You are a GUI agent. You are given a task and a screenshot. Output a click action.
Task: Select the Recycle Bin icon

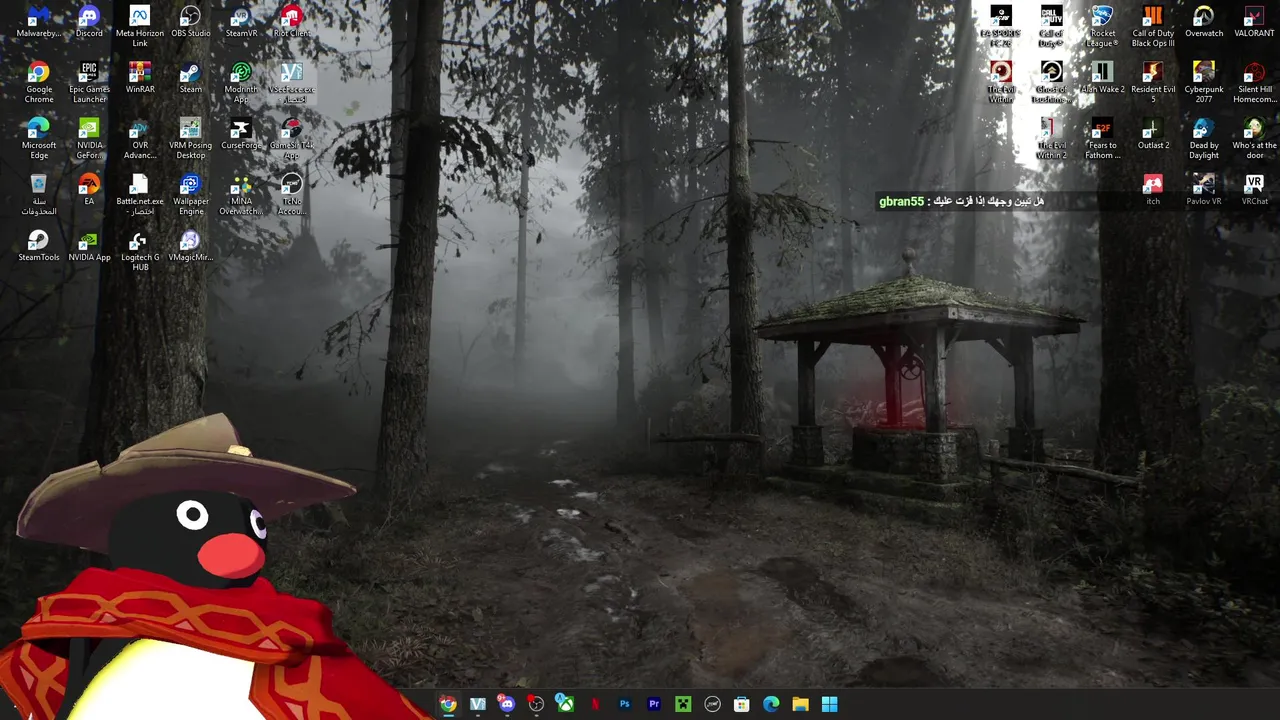(38, 194)
